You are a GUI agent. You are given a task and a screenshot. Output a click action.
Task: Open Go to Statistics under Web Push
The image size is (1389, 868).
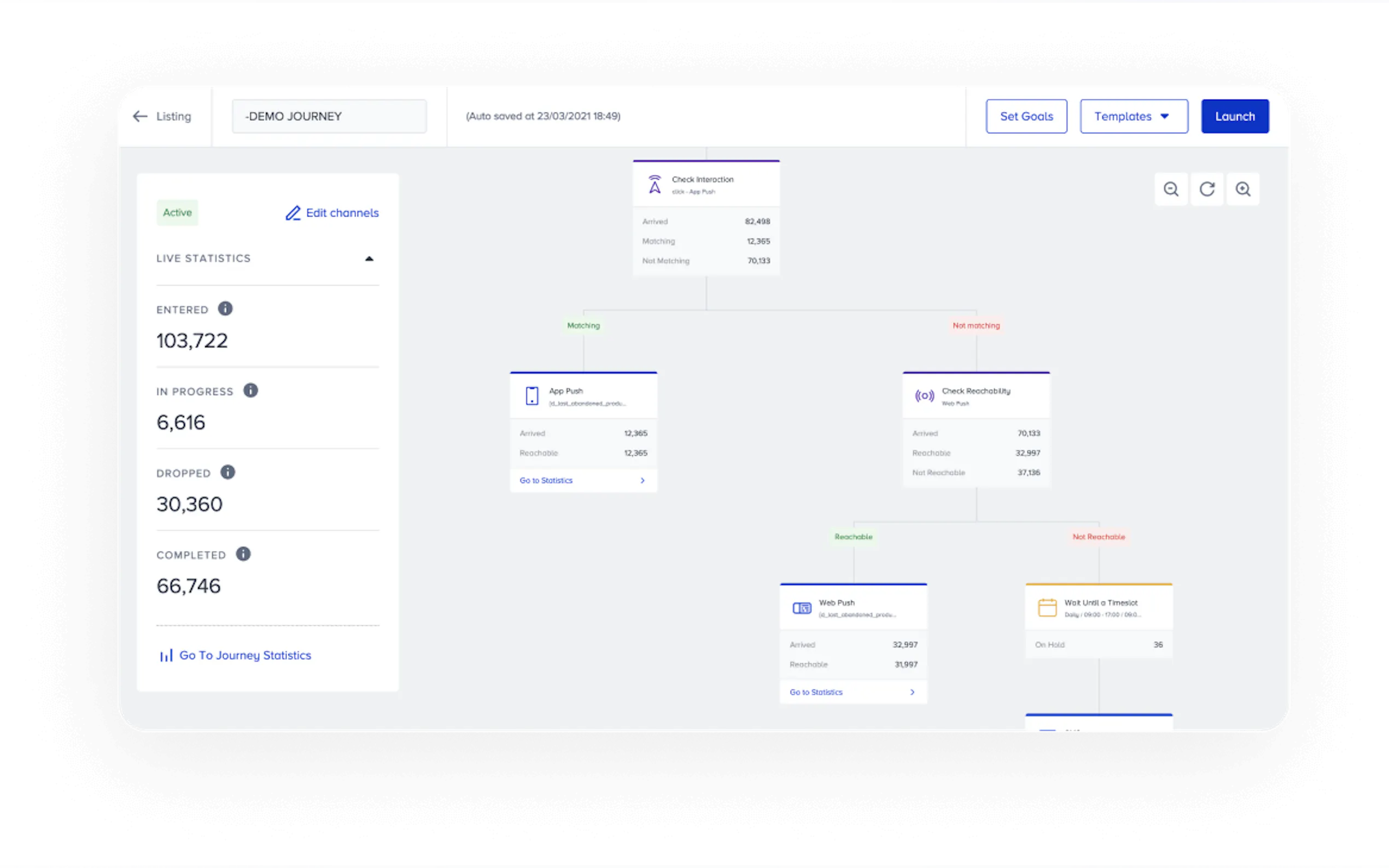click(x=853, y=693)
